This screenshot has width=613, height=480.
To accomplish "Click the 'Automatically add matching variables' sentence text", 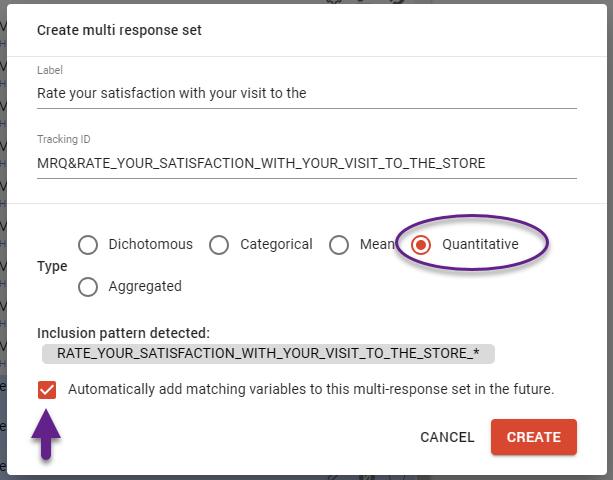I will coord(311,389).
